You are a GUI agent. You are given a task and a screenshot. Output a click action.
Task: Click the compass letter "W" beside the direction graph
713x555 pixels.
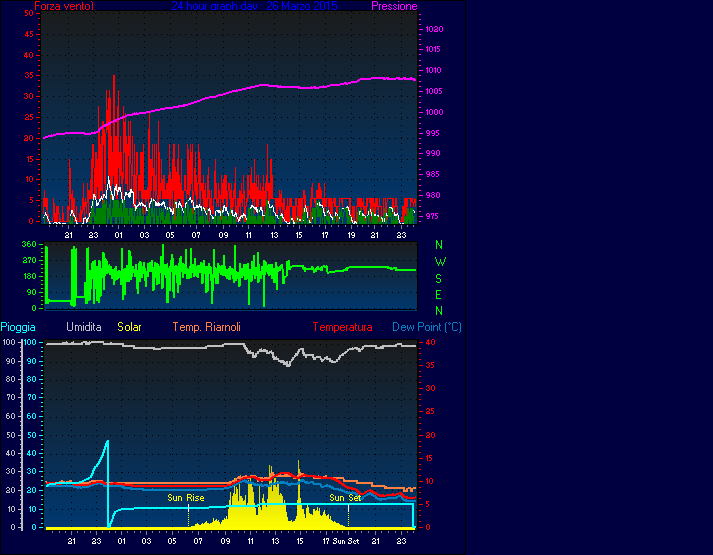tap(440, 262)
